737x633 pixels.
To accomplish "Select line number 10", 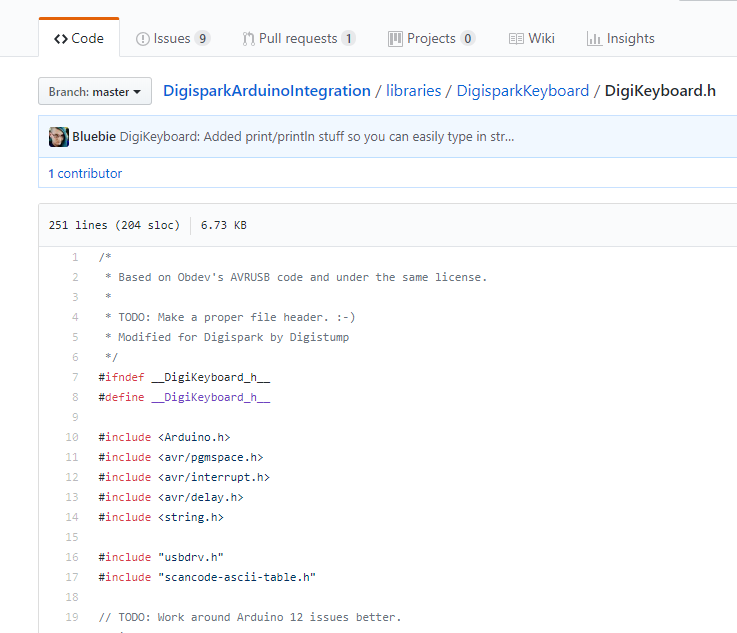I will tap(72, 437).
